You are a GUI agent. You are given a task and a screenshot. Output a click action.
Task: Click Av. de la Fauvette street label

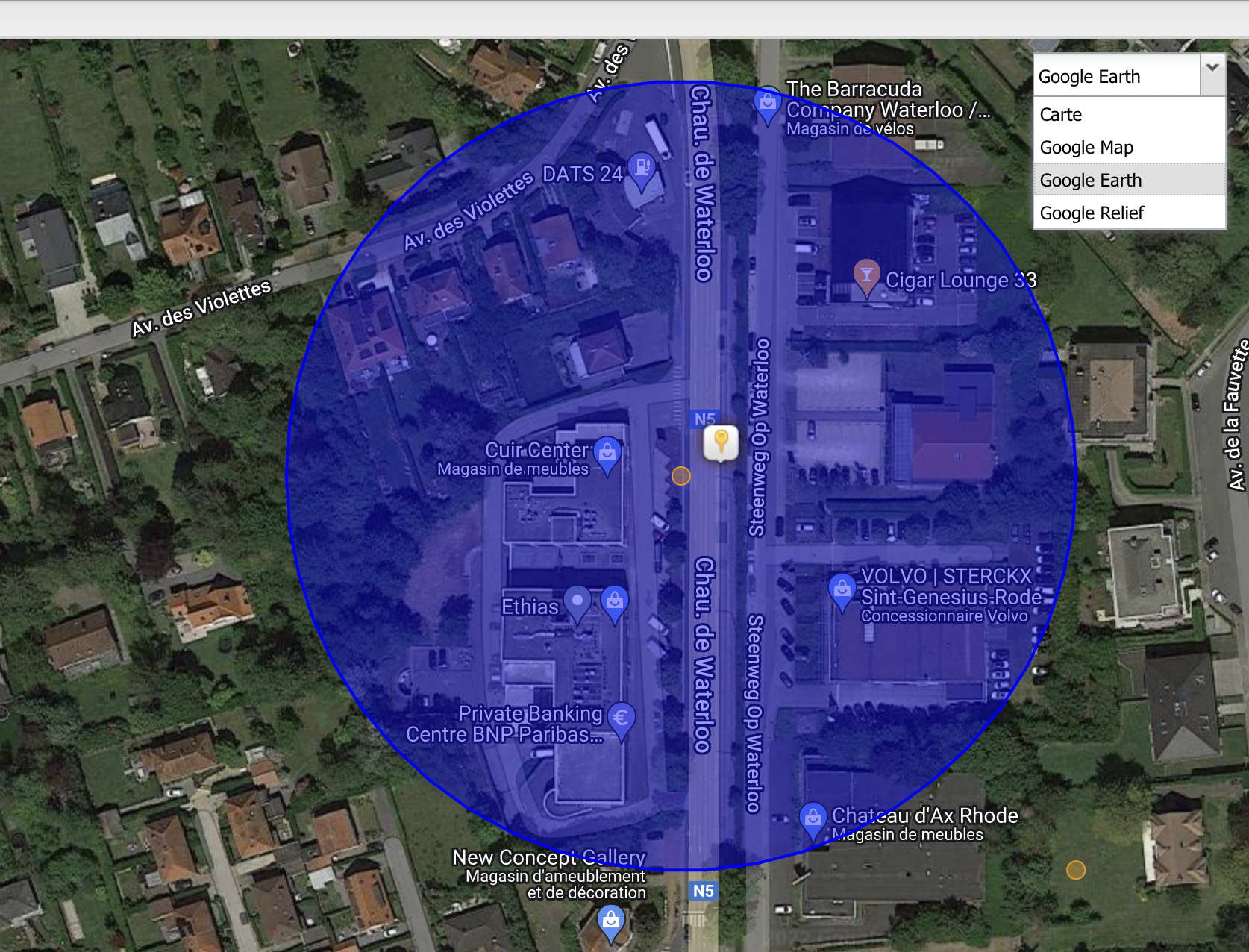(x=1237, y=415)
